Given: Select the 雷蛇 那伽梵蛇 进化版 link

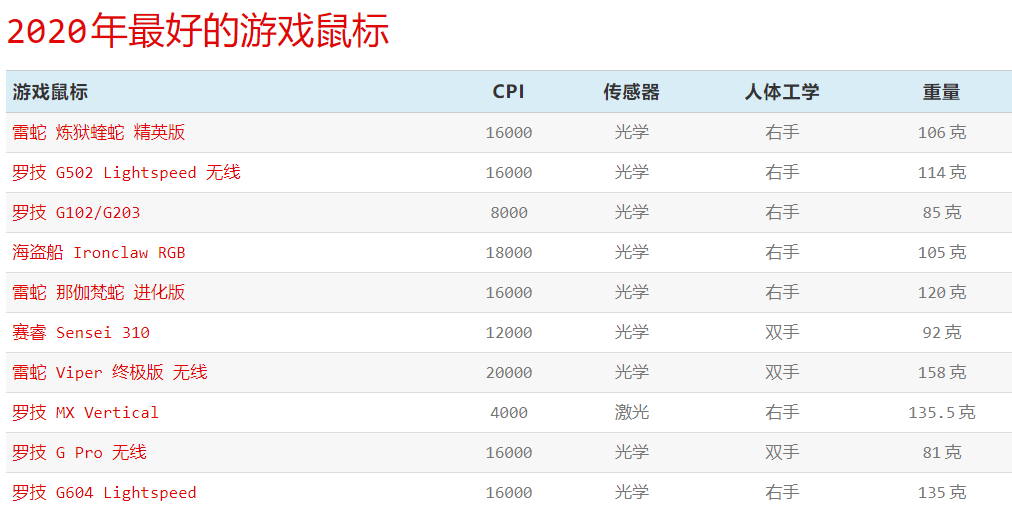Looking at the screenshot, I should (x=99, y=292).
